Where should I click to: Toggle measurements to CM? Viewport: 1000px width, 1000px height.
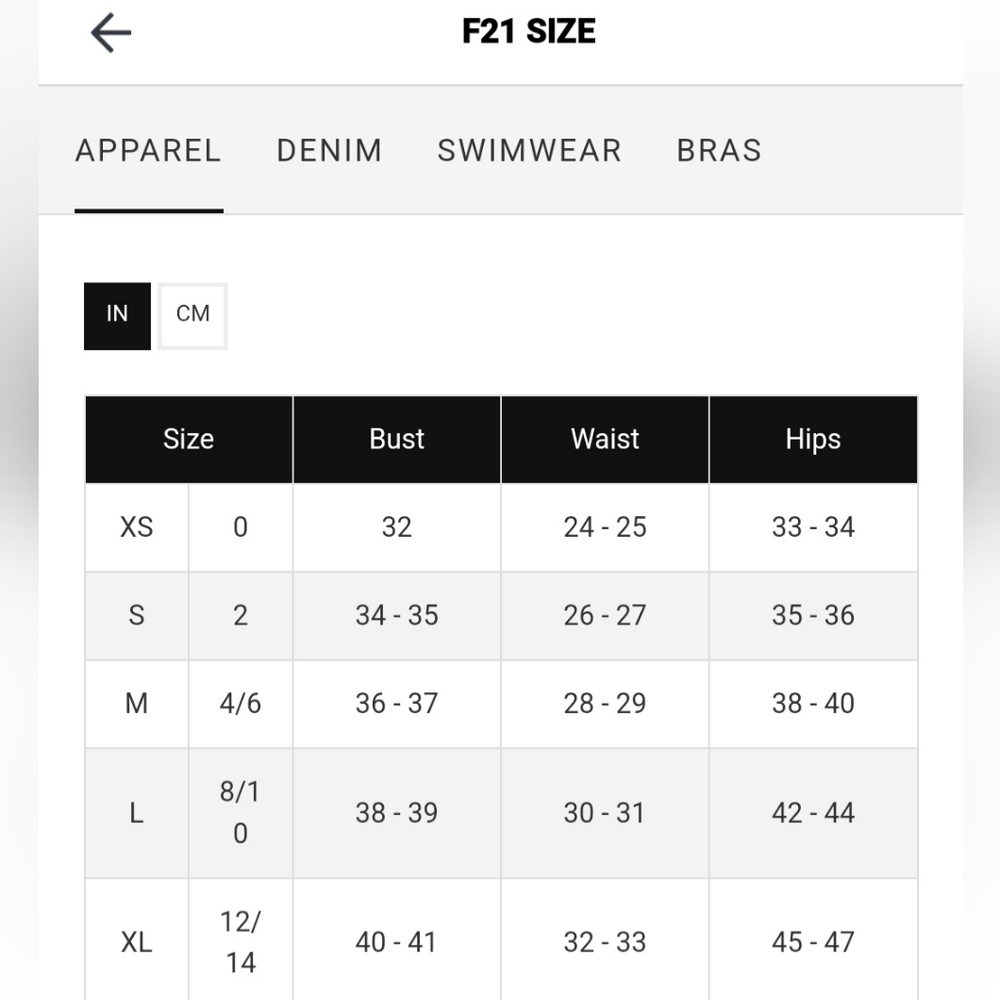(x=193, y=316)
